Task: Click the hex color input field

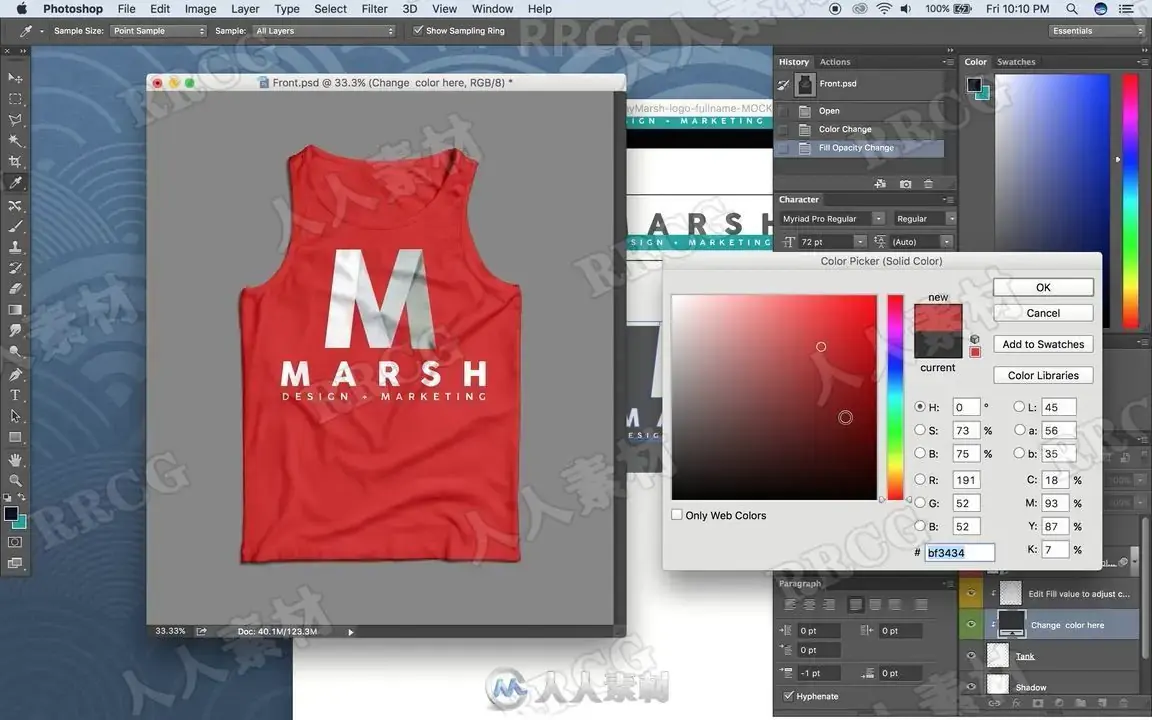Action: pyautogui.click(x=960, y=552)
